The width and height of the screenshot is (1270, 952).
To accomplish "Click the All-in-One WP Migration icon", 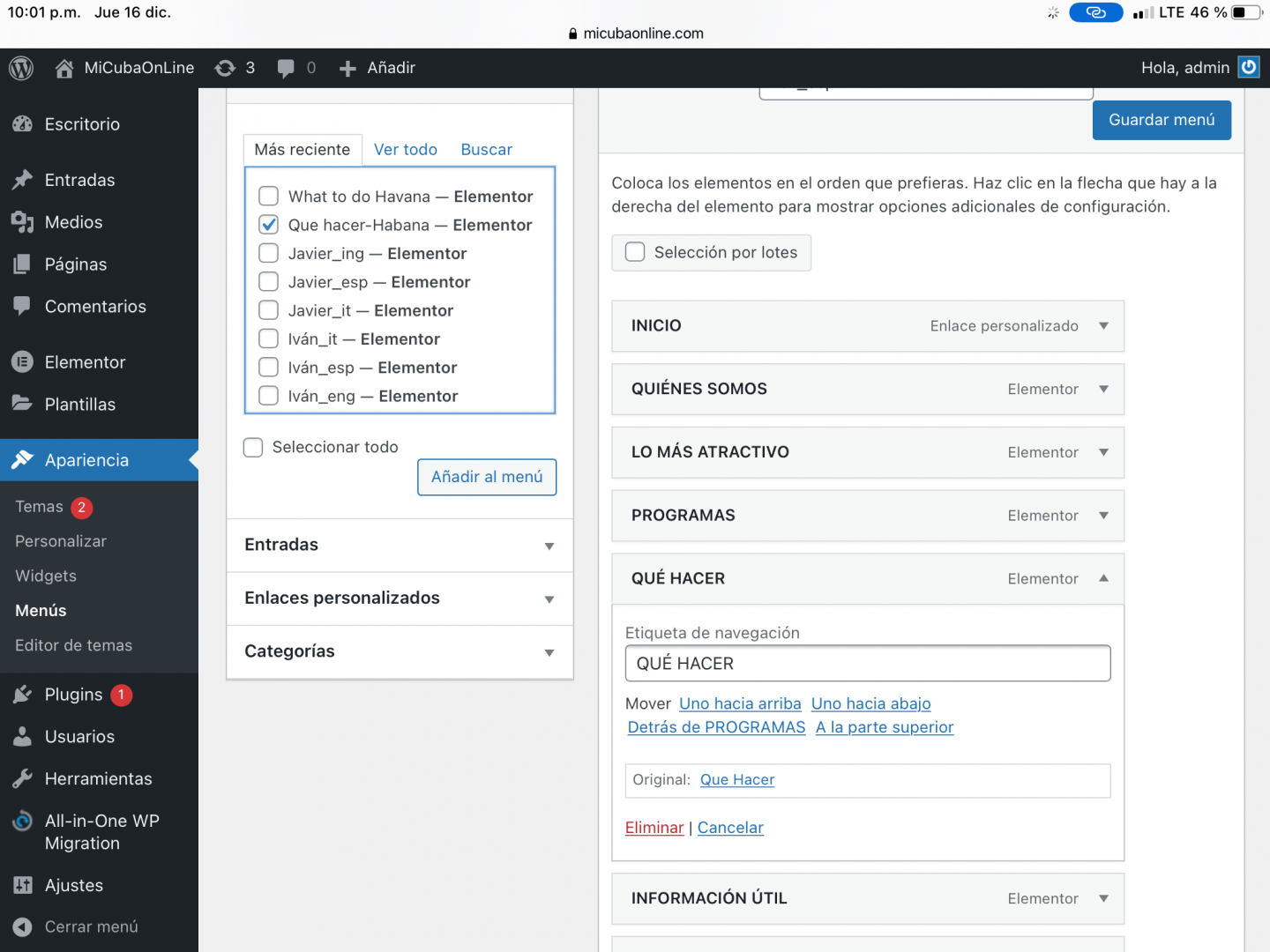I will (x=22, y=822).
